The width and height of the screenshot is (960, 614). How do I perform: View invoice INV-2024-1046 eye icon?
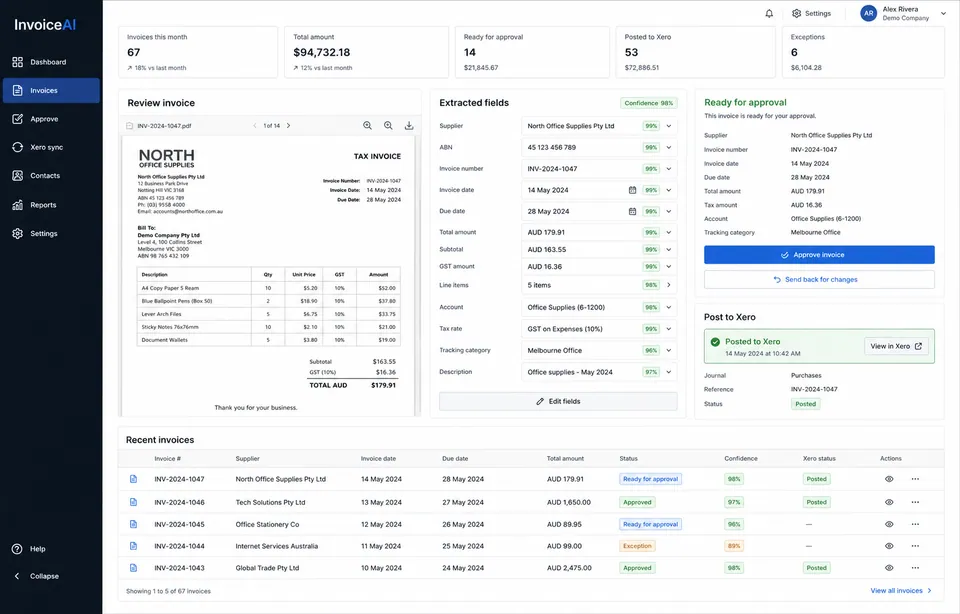[x=889, y=503]
